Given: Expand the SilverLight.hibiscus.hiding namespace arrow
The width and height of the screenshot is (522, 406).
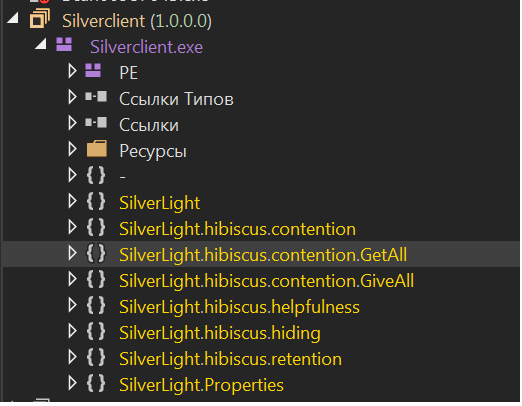Looking at the screenshot, I should [72, 331].
